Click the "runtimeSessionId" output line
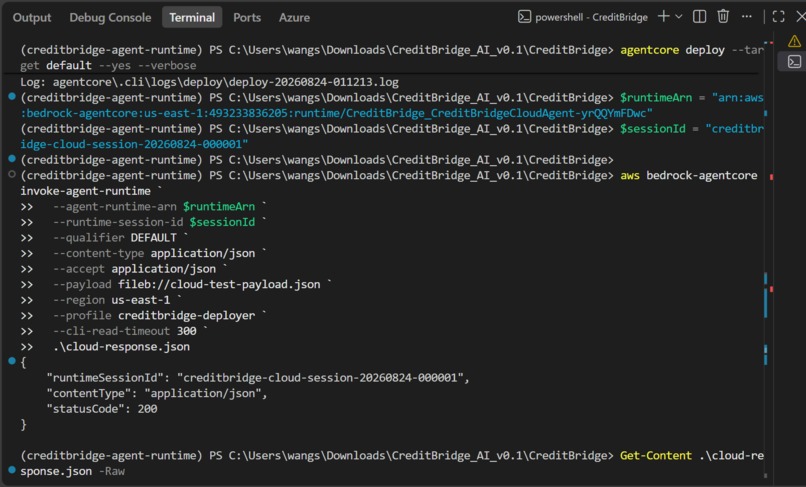806x487 pixels. tap(258, 378)
